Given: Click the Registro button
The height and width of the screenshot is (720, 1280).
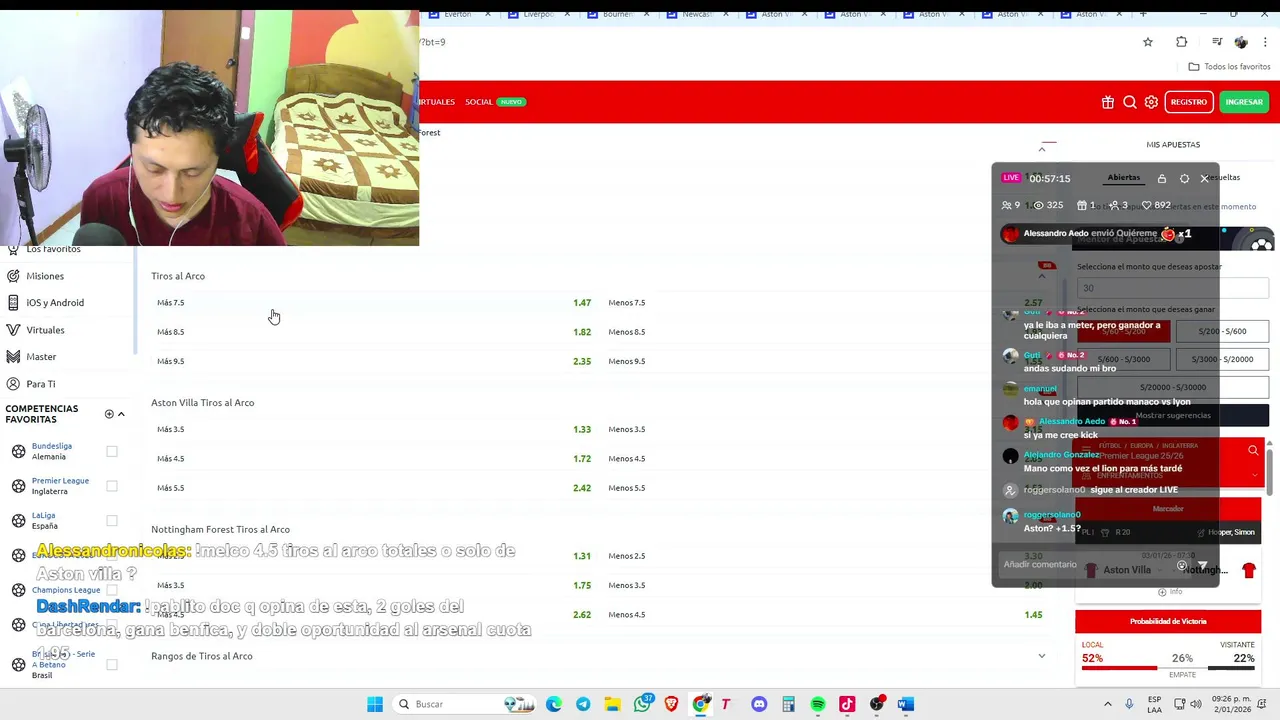Looking at the screenshot, I should pos(1189,102).
